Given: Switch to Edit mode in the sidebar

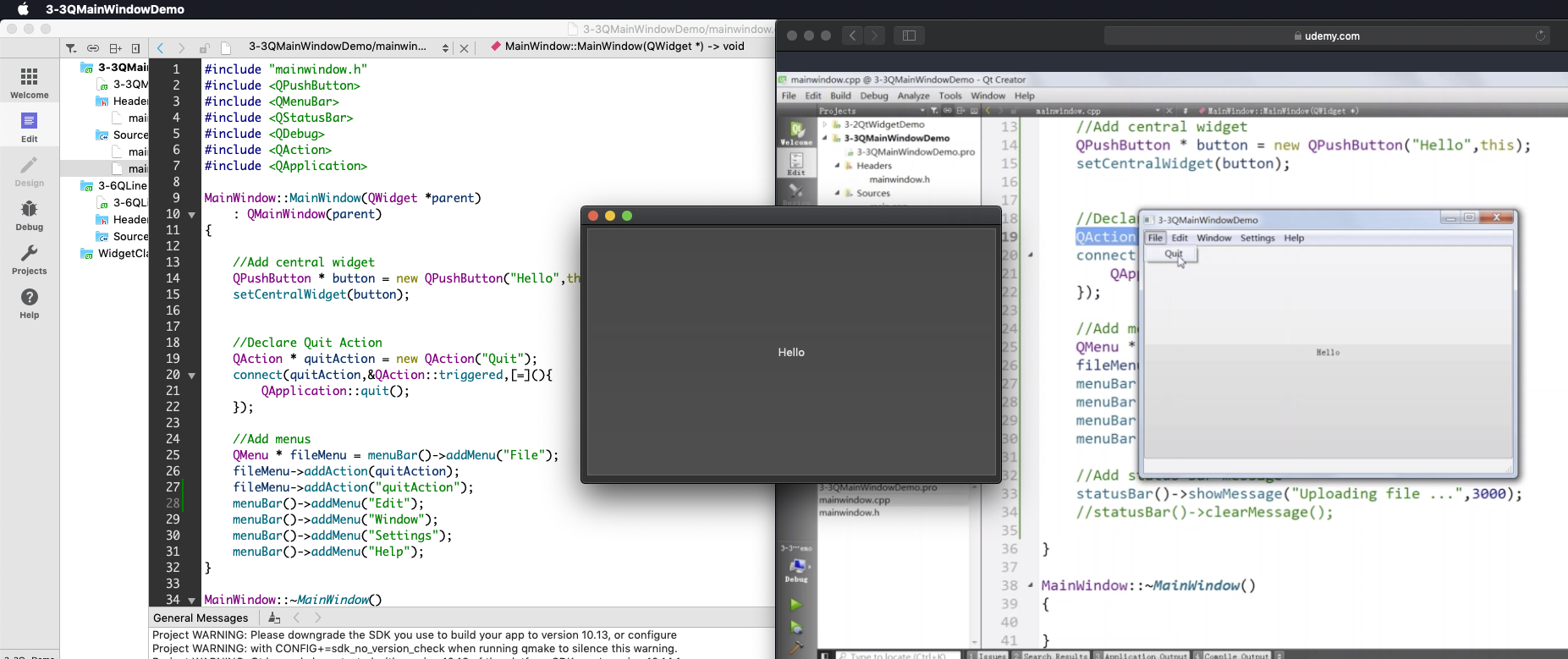Looking at the screenshot, I should coord(29,127).
